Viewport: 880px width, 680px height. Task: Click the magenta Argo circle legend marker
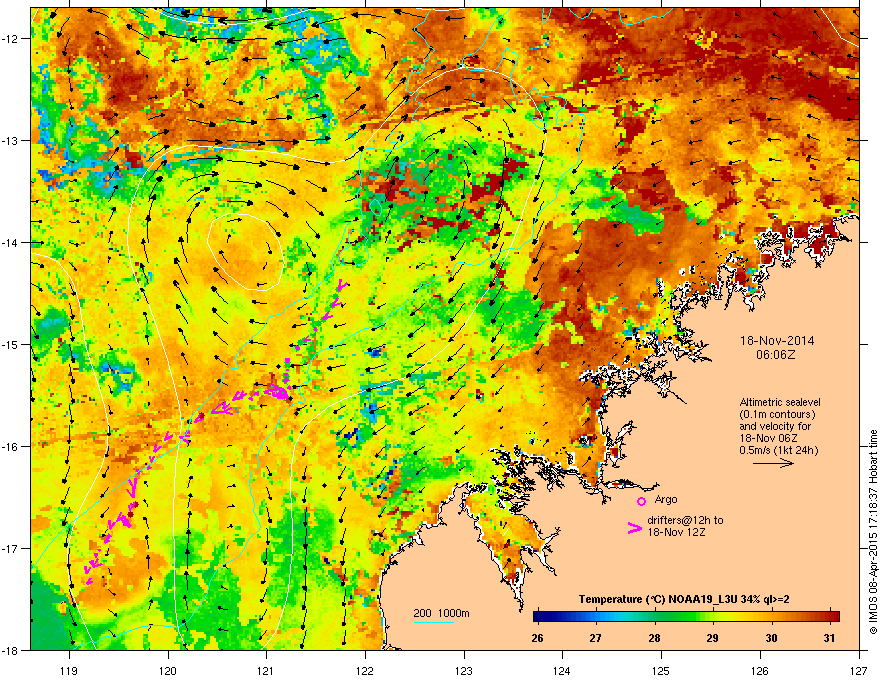pyautogui.click(x=641, y=501)
